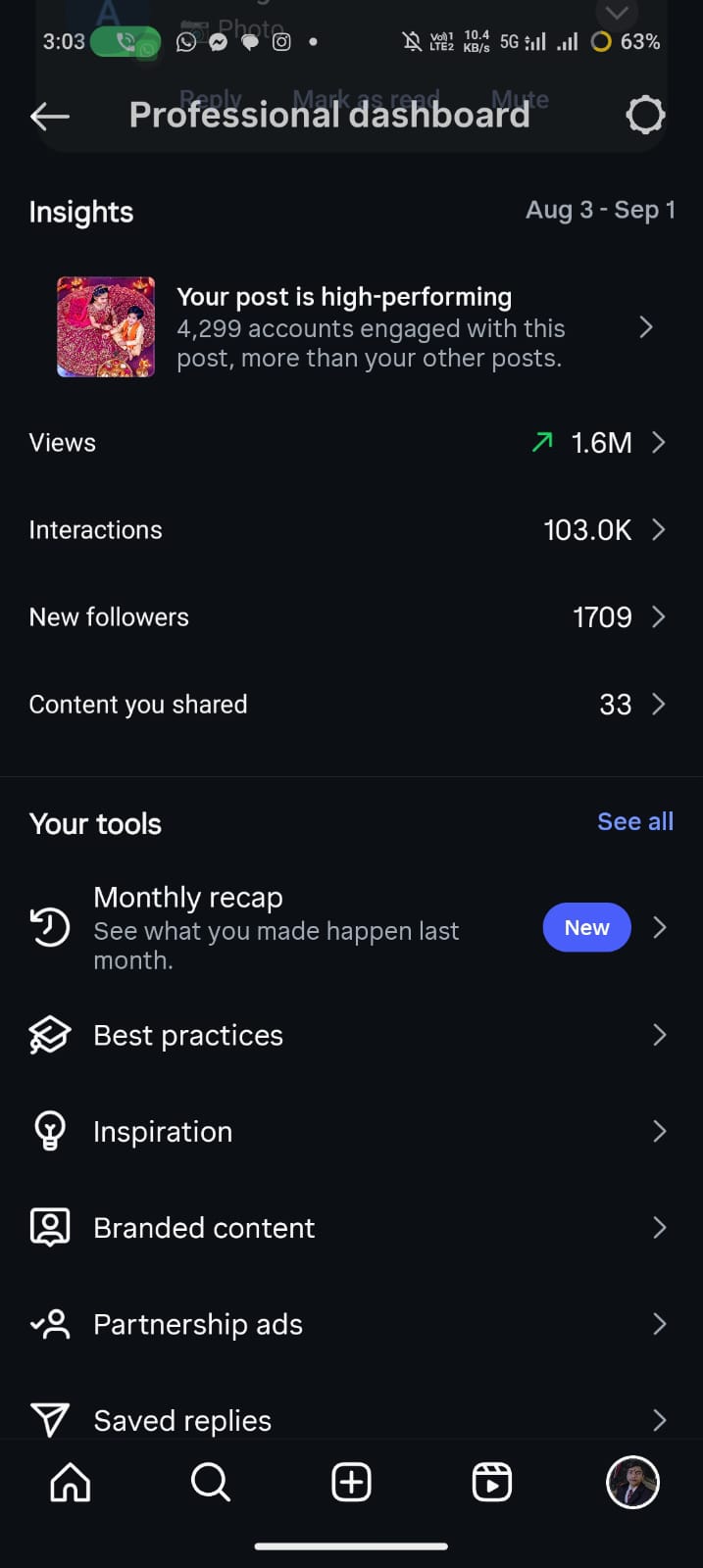Expand New followers details chevron
703x1568 pixels.
[x=659, y=617]
